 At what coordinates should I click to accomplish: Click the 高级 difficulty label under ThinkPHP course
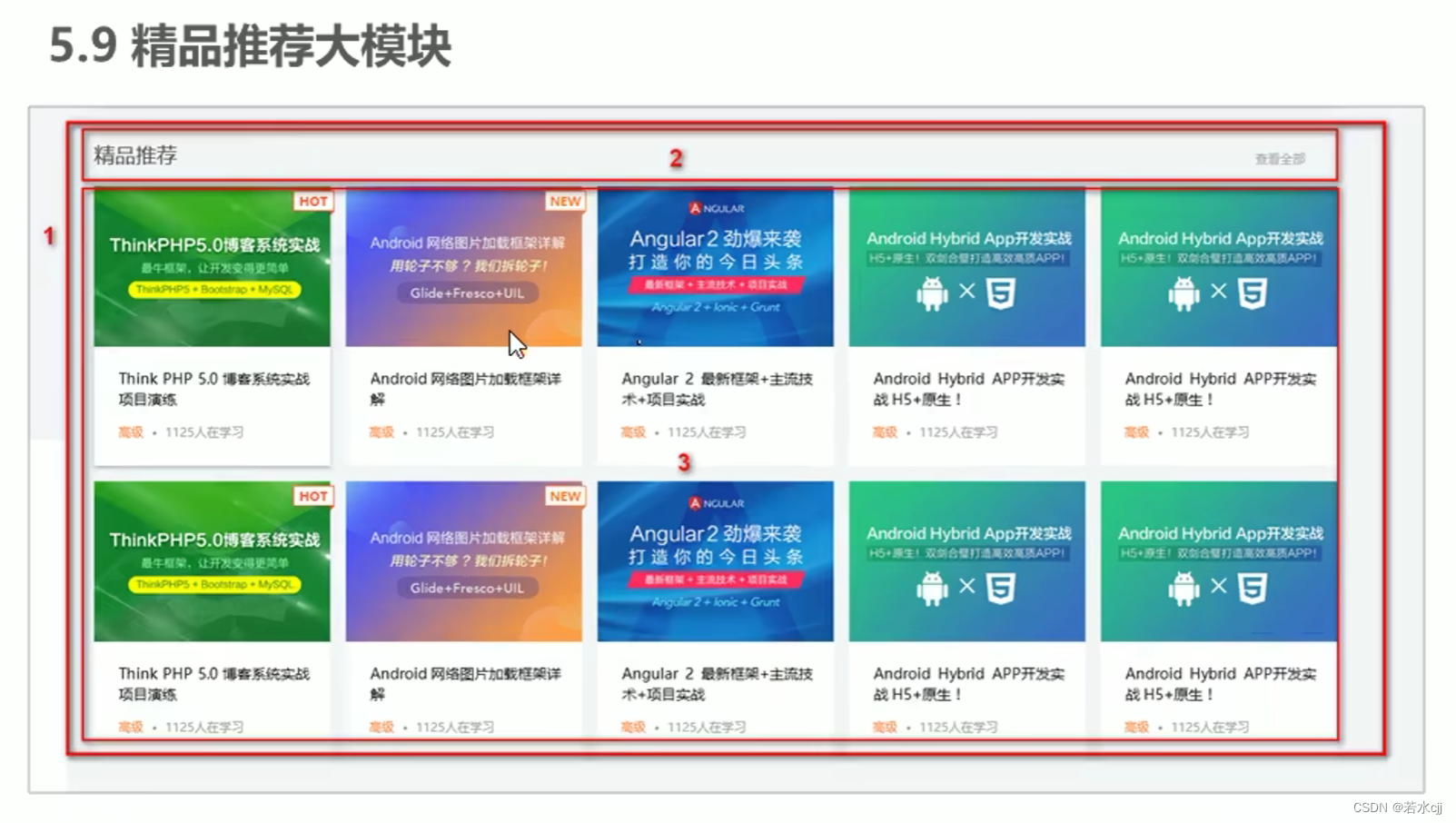coord(129,432)
